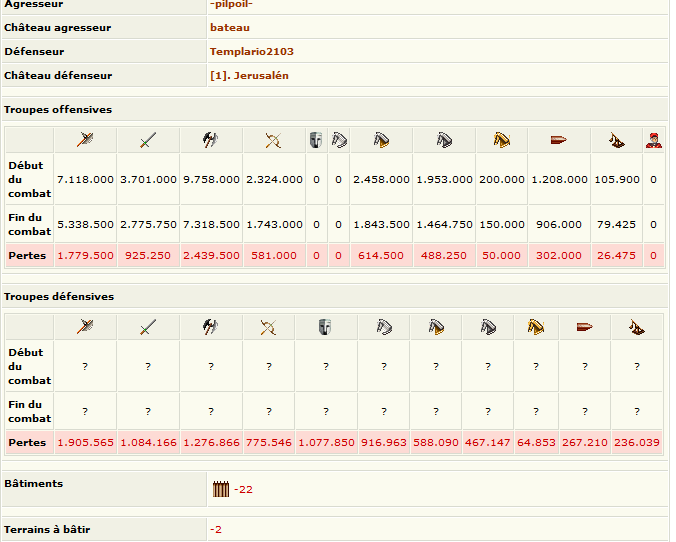Click the halberd icon in Troupes offensives

(85, 140)
